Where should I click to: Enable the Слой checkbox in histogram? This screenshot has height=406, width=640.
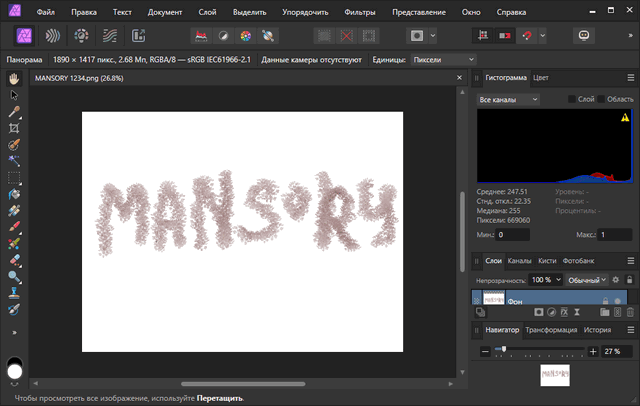pos(572,100)
